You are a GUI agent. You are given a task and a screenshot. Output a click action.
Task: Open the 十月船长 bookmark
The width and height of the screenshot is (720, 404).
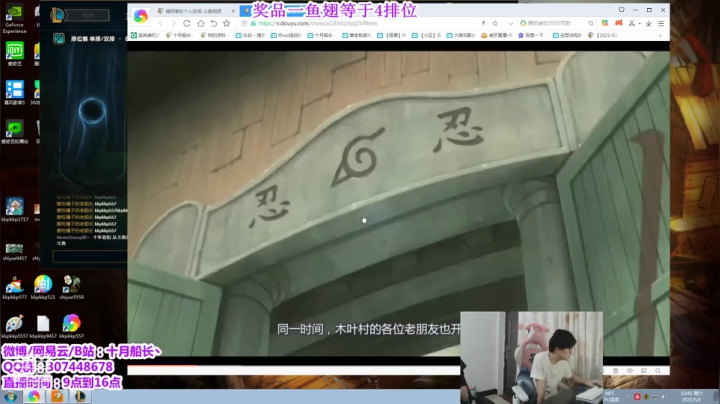[x=179, y=35]
